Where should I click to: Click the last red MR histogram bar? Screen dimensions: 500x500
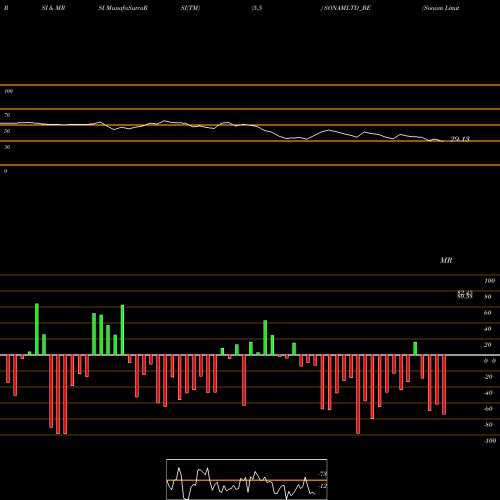coord(444,385)
